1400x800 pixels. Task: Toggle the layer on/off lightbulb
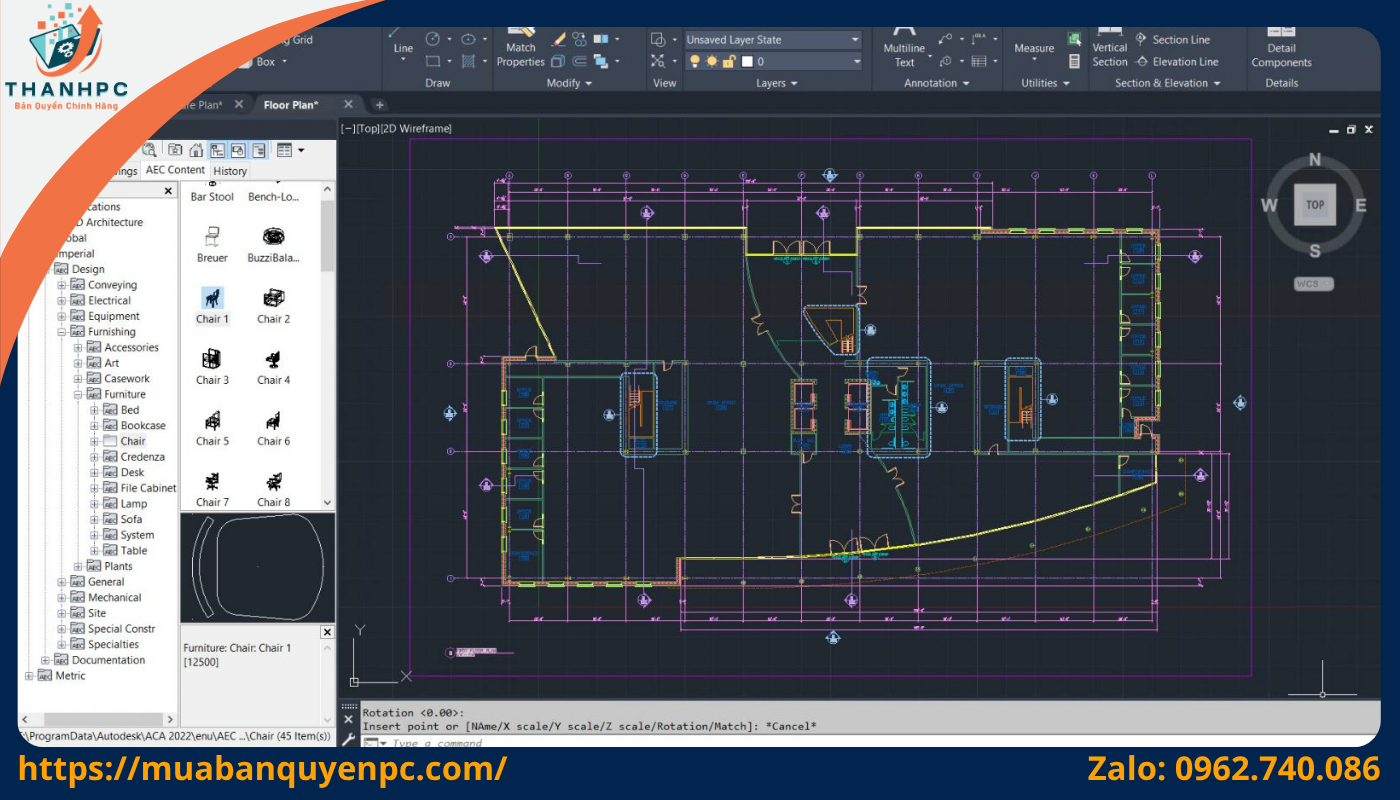(x=694, y=62)
